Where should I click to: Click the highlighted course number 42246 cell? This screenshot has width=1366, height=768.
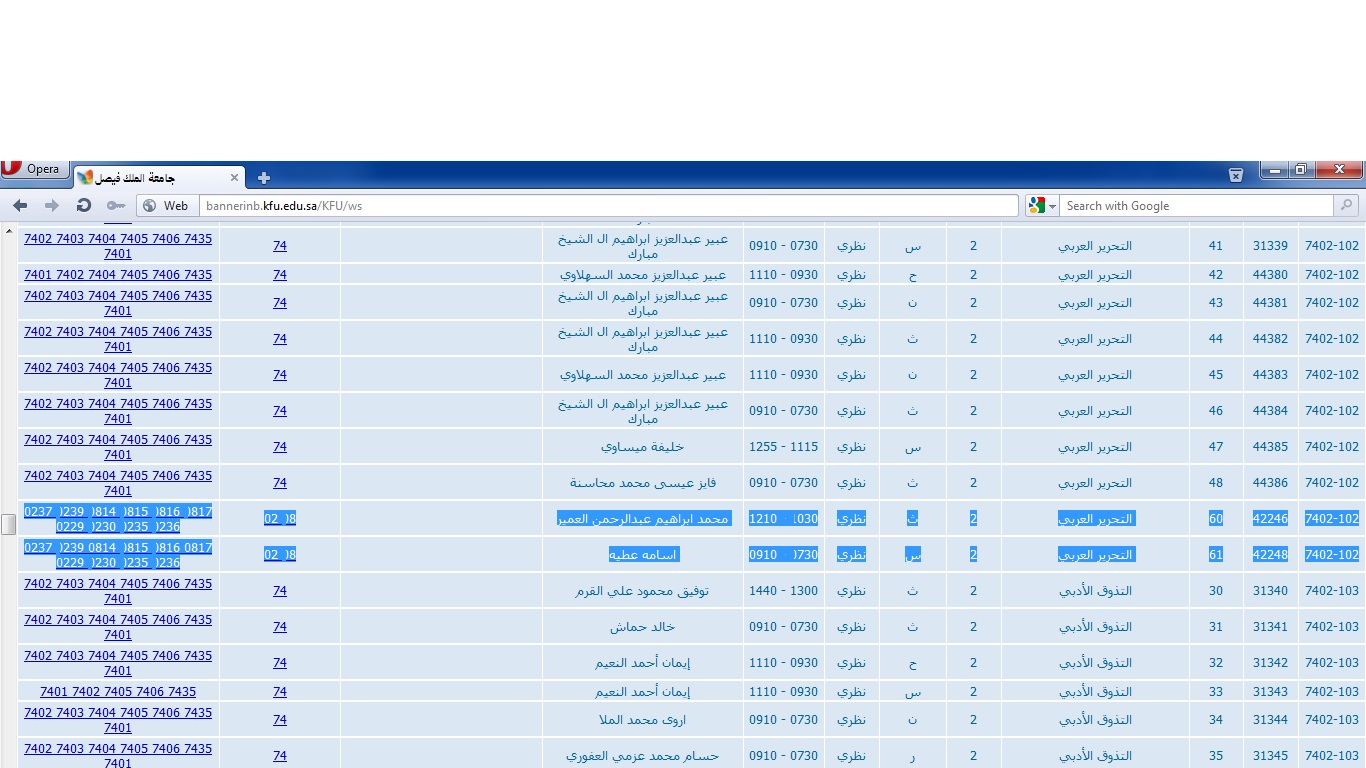point(1270,519)
